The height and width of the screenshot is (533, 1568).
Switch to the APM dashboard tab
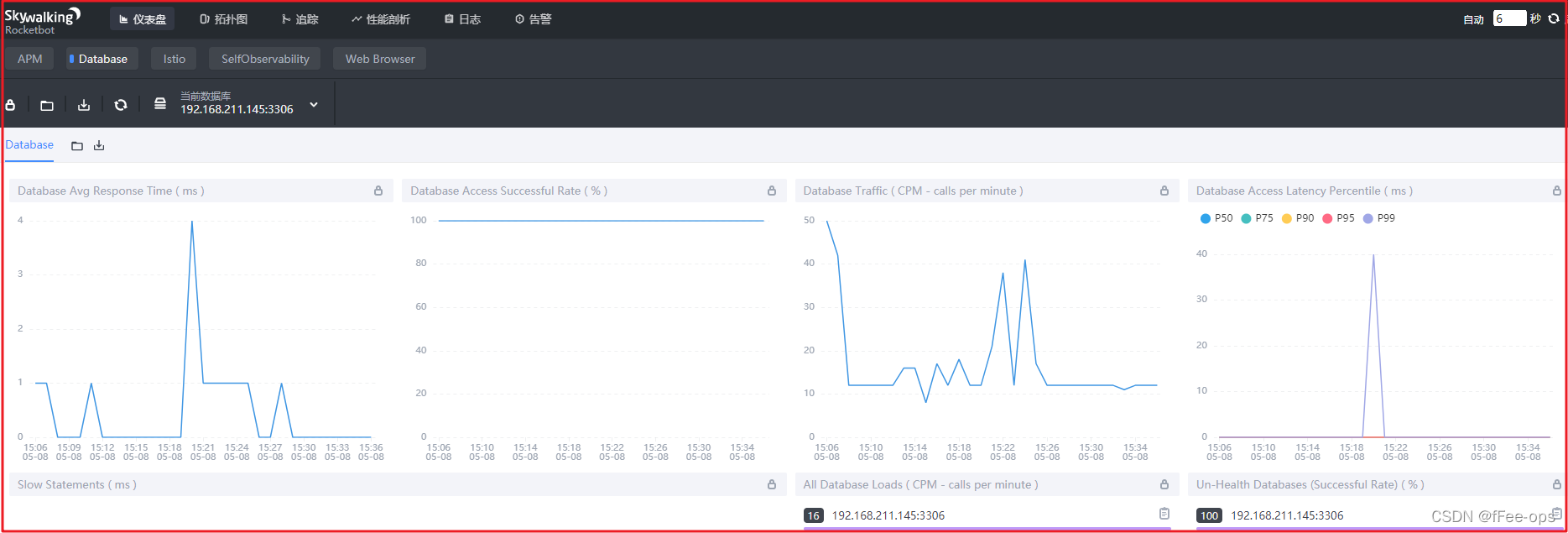[30, 59]
